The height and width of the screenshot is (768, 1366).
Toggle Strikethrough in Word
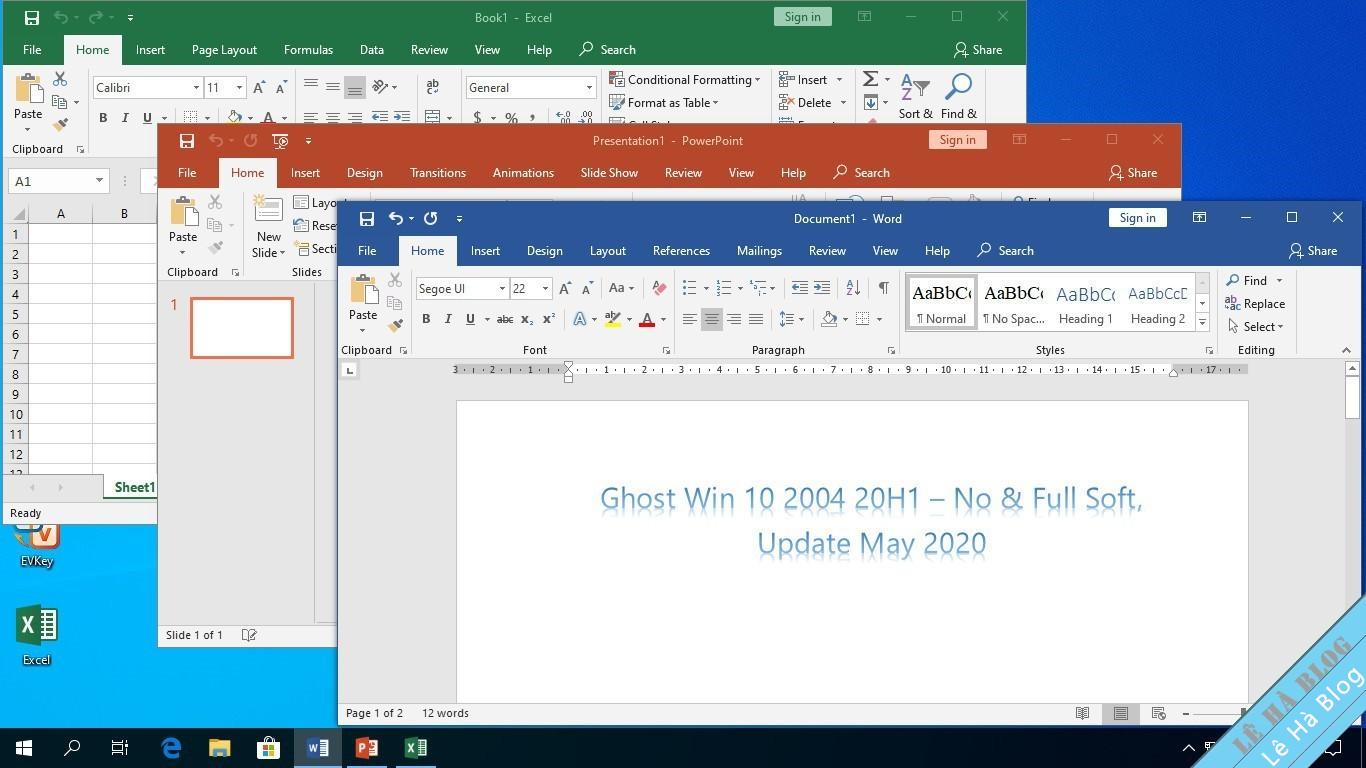(505, 319)
